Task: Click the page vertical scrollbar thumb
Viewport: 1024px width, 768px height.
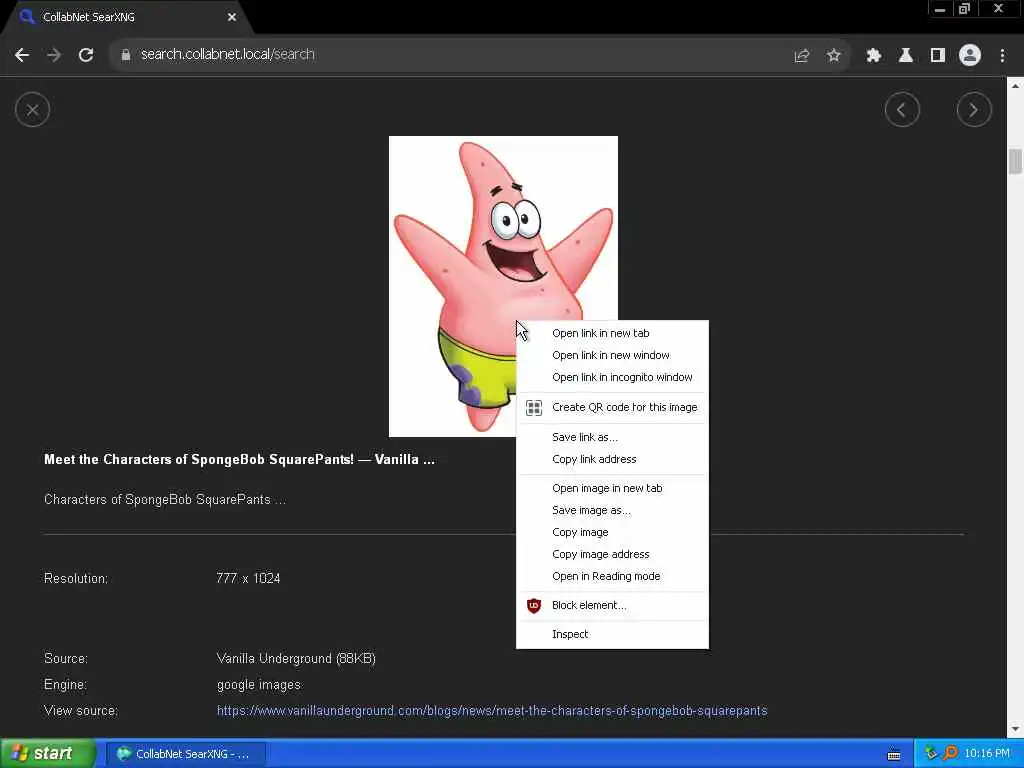Action: coord(1015,161)
